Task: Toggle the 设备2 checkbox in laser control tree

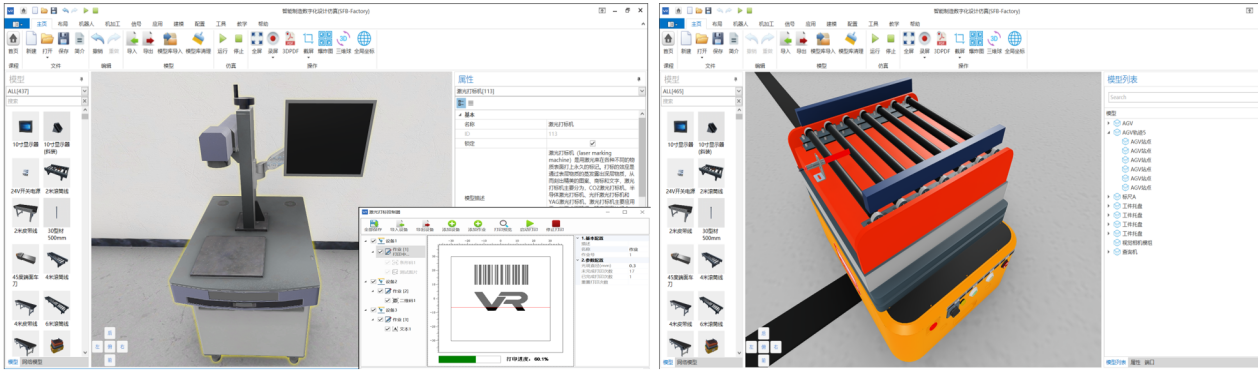Action: pyautogui.click(x=374, y=281)
